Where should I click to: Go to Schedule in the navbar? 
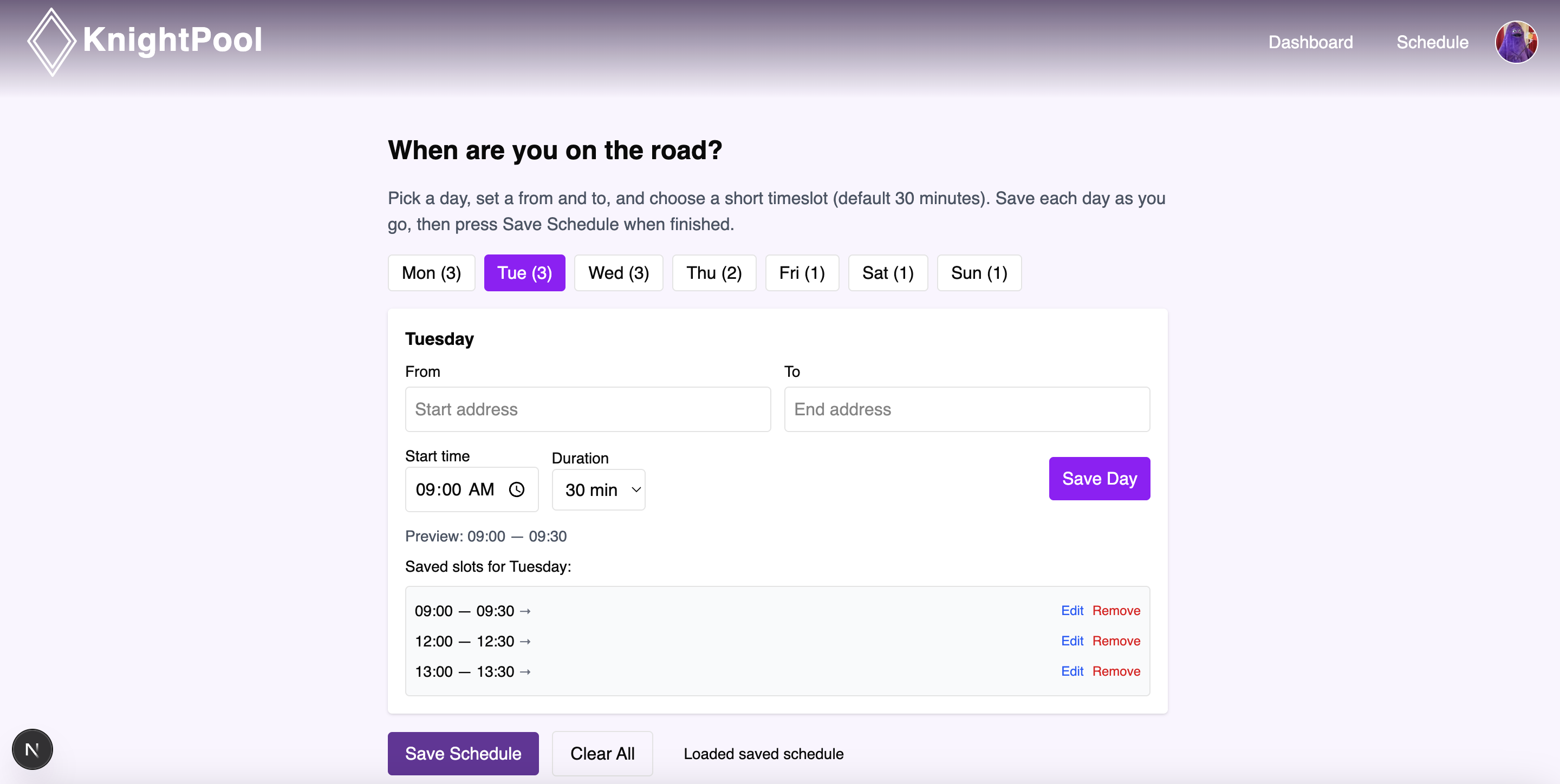pos(1432,42)
